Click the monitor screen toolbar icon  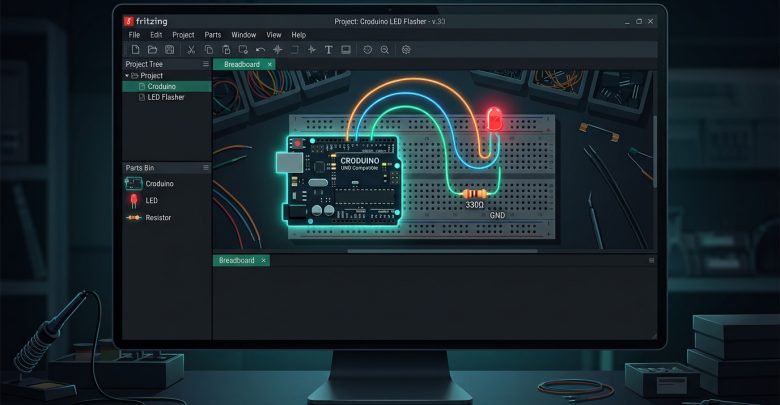click(x=346, y=49)
